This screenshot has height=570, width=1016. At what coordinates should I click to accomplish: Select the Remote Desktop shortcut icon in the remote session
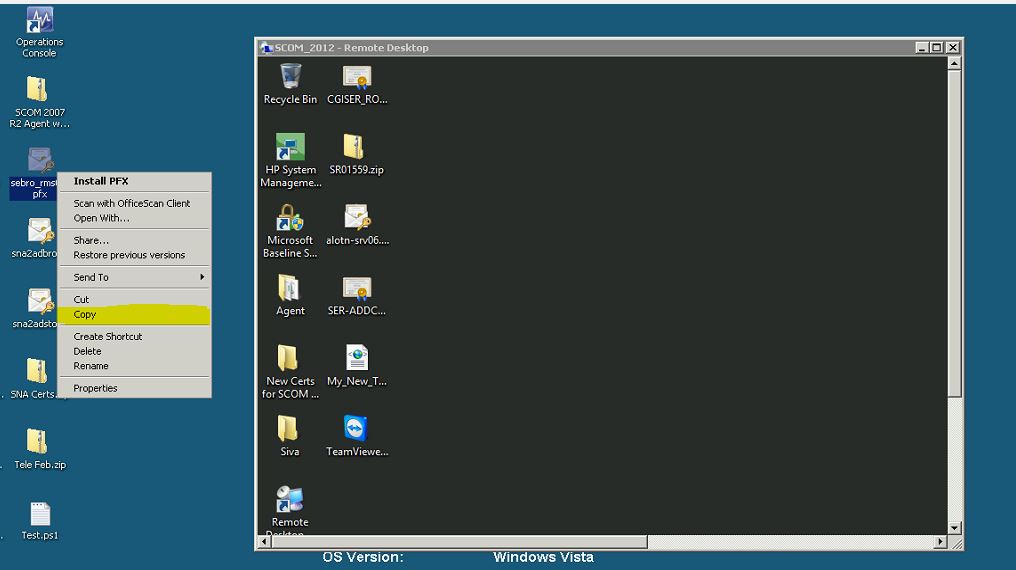click(290, 499)
